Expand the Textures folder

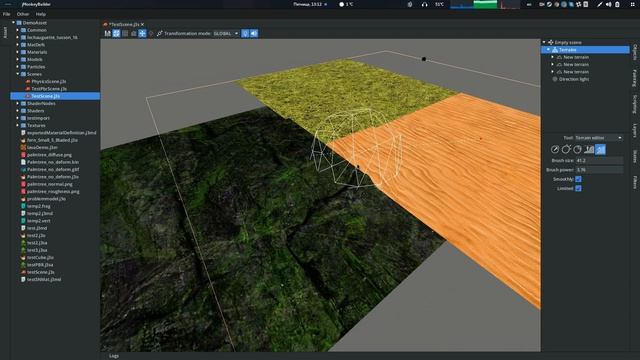(x=18, y=126)
